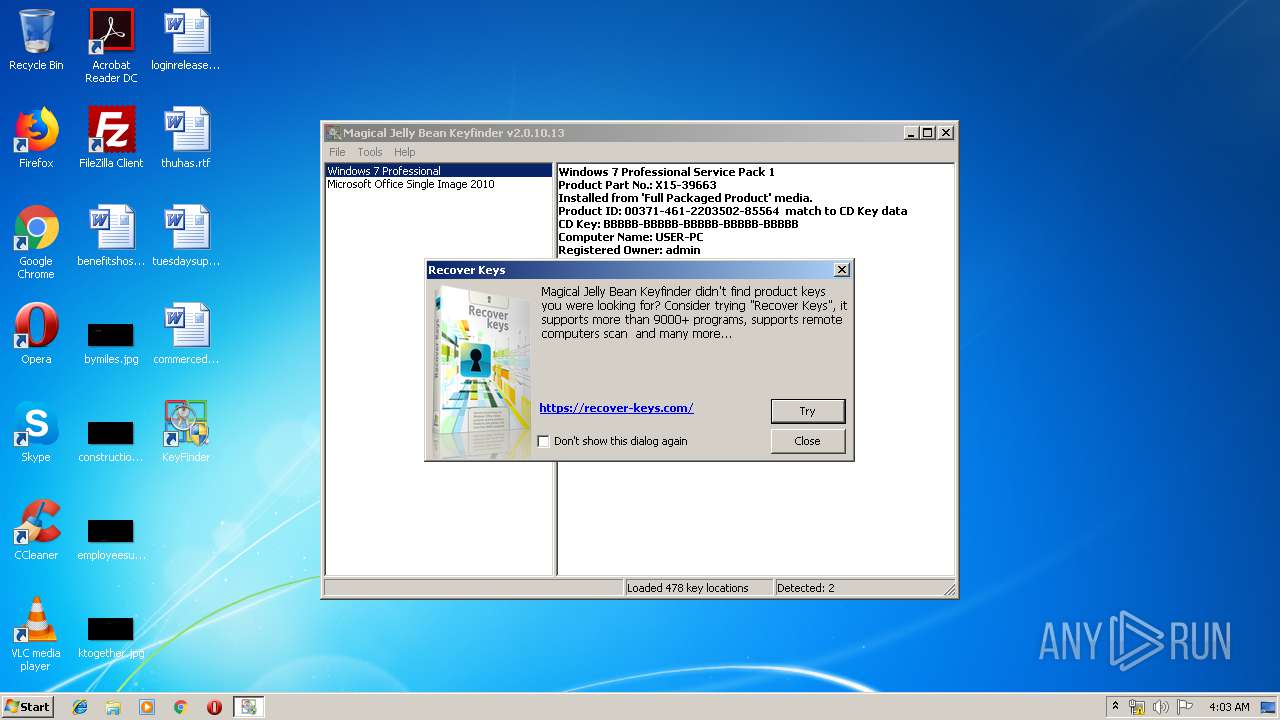
Task: Click the Try button in Recover Keys dialog
Action: pos(808,411)
